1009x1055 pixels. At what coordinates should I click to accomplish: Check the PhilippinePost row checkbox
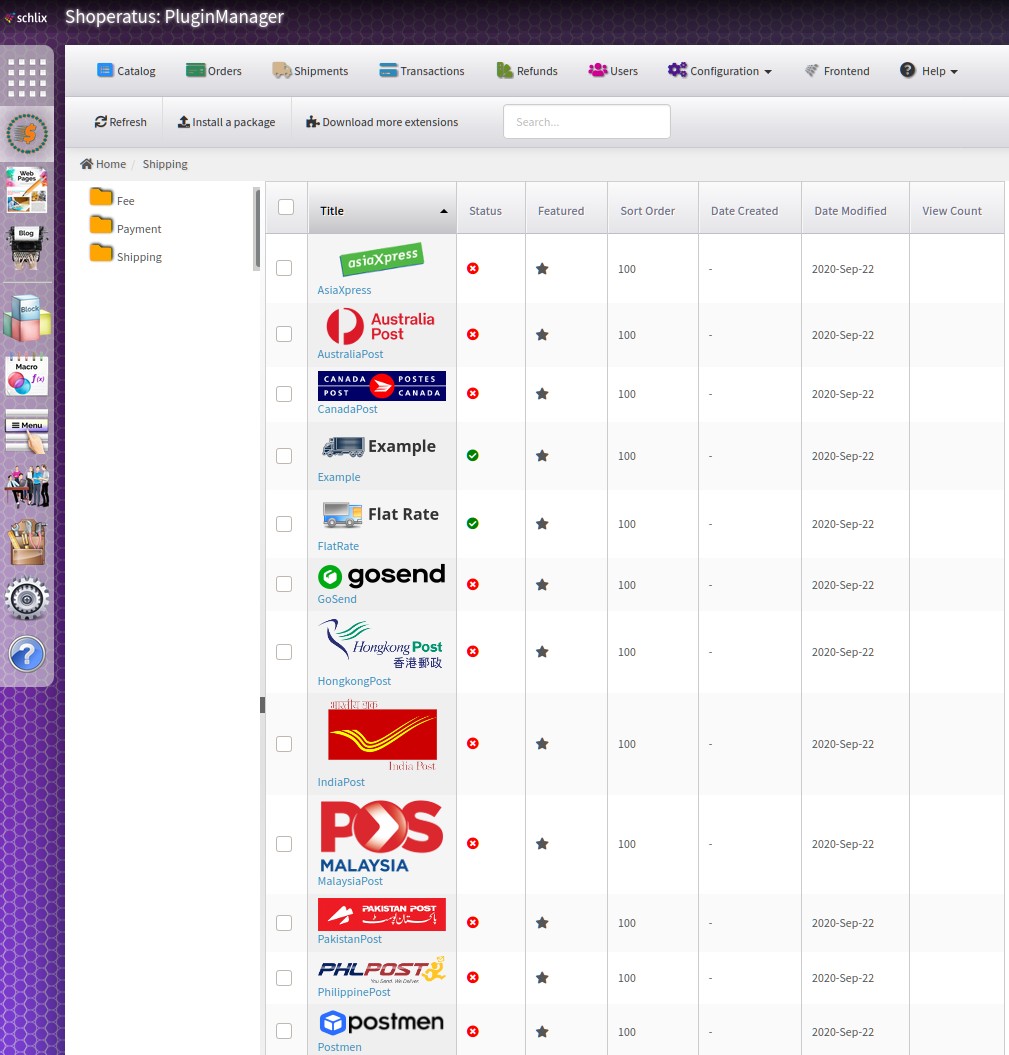click(284, 978)
